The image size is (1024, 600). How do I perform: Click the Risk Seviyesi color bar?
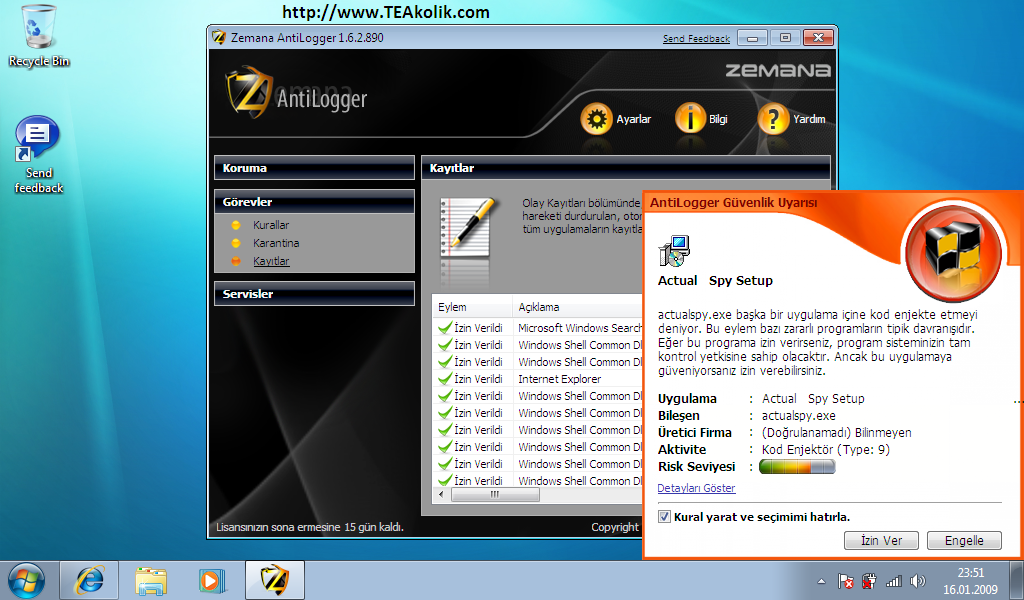(797, 467)
